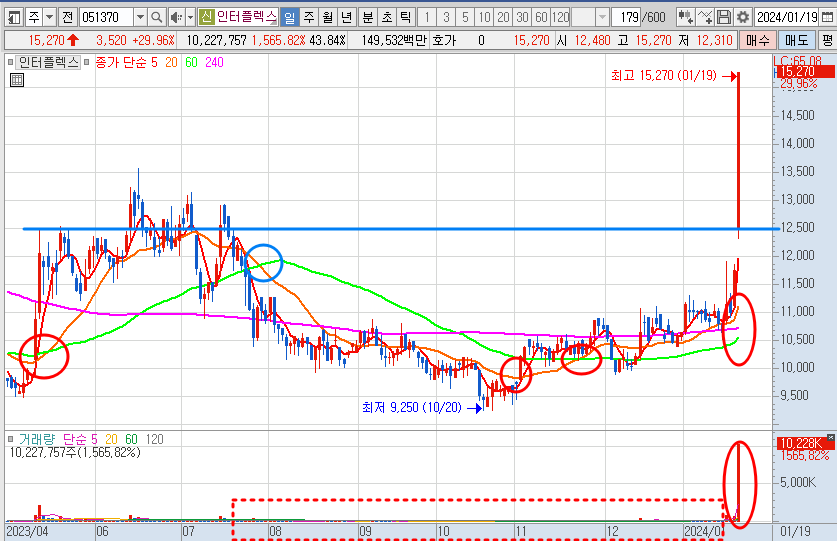Select the 5 interval button
837x541 pixels.
(465, 18)
